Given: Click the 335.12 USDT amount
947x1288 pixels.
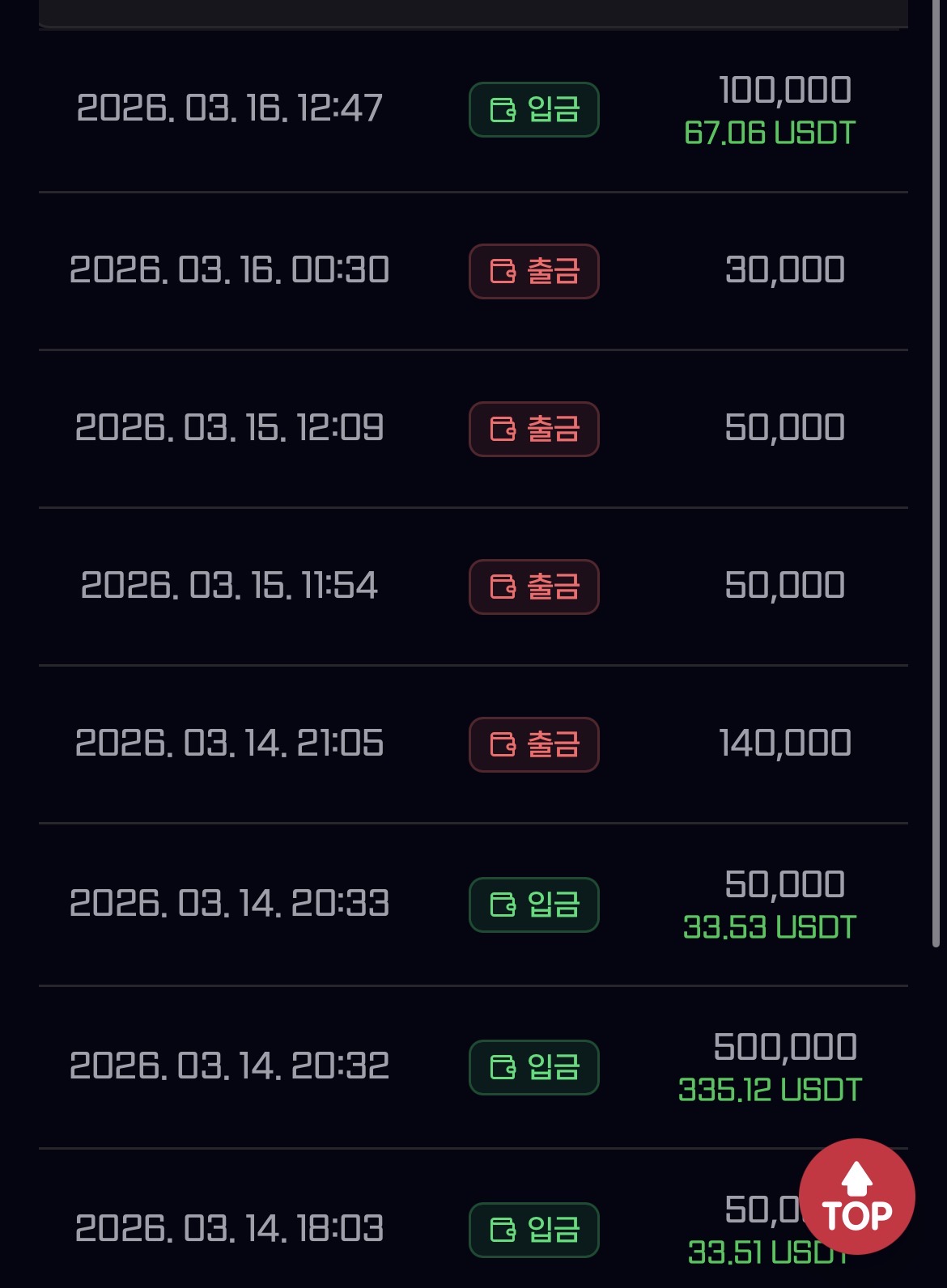Looking at the screenshot, I should click(x=770, y=1090).
